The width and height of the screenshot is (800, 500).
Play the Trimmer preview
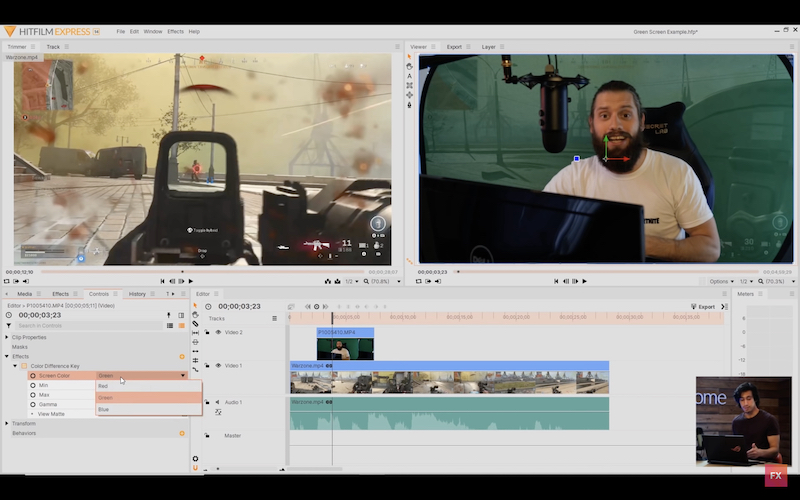(x=191, y=281)
